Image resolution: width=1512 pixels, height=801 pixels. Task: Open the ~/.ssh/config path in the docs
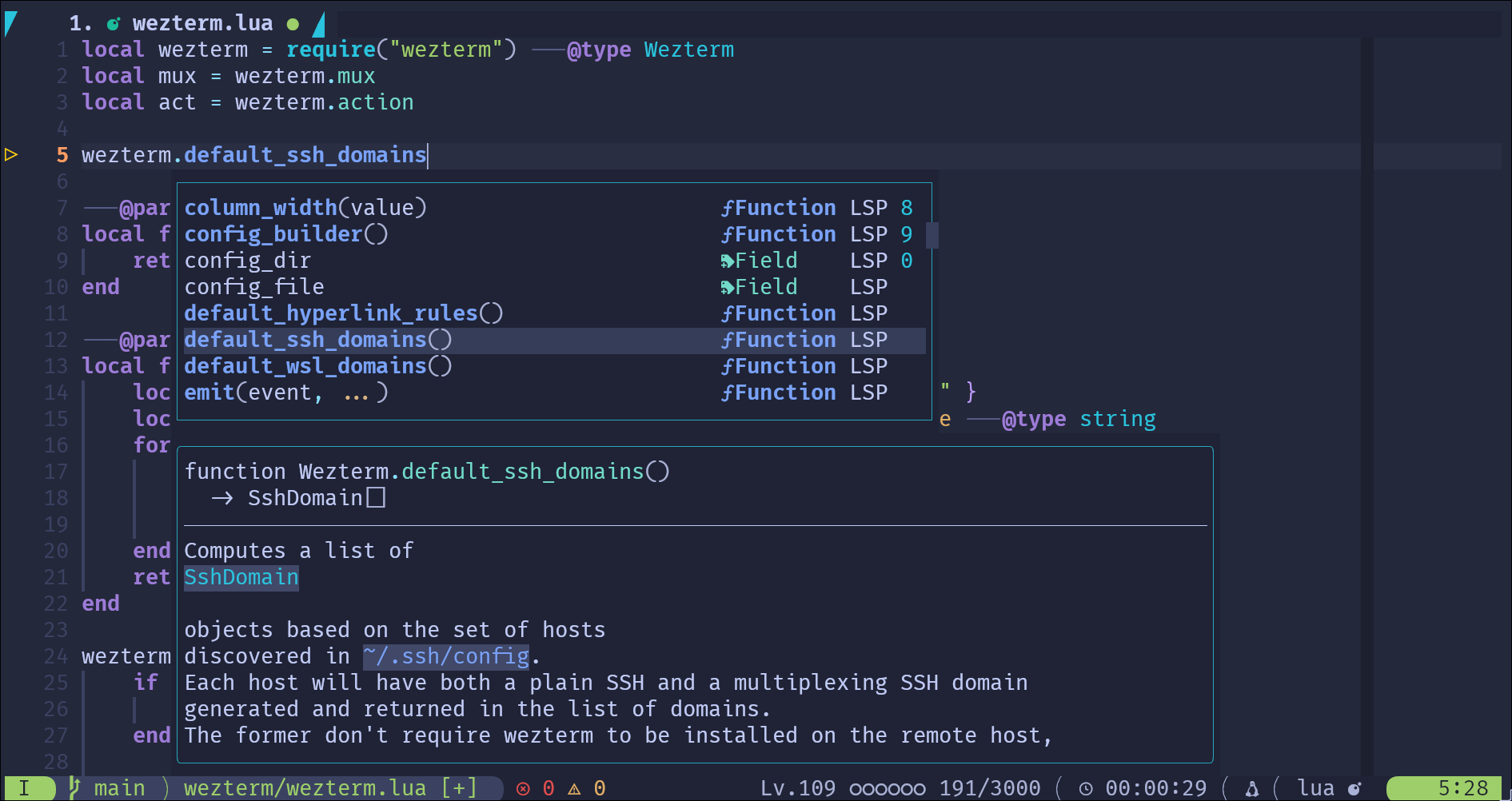pos(445,656)
